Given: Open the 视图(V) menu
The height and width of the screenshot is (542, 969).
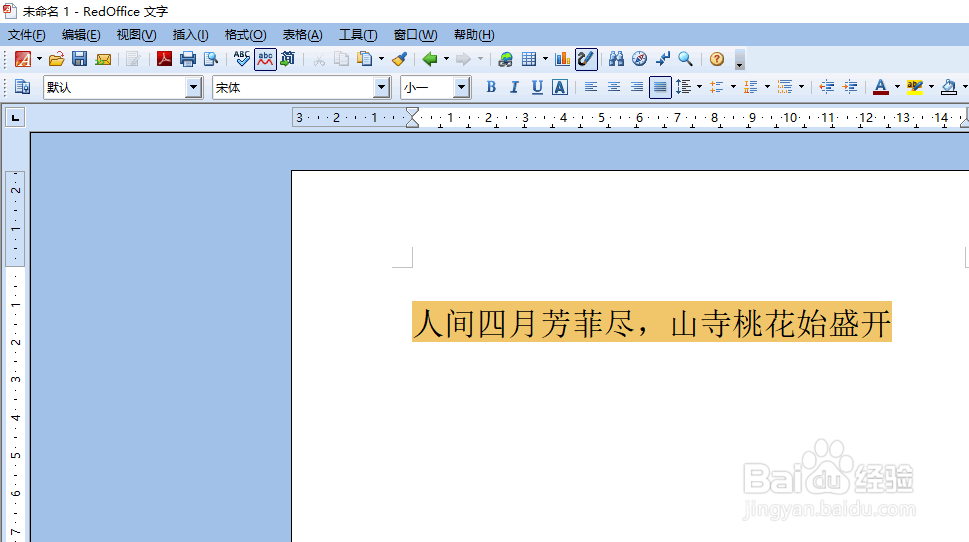Looking at the screenshot, I should (x=136, y=35).
